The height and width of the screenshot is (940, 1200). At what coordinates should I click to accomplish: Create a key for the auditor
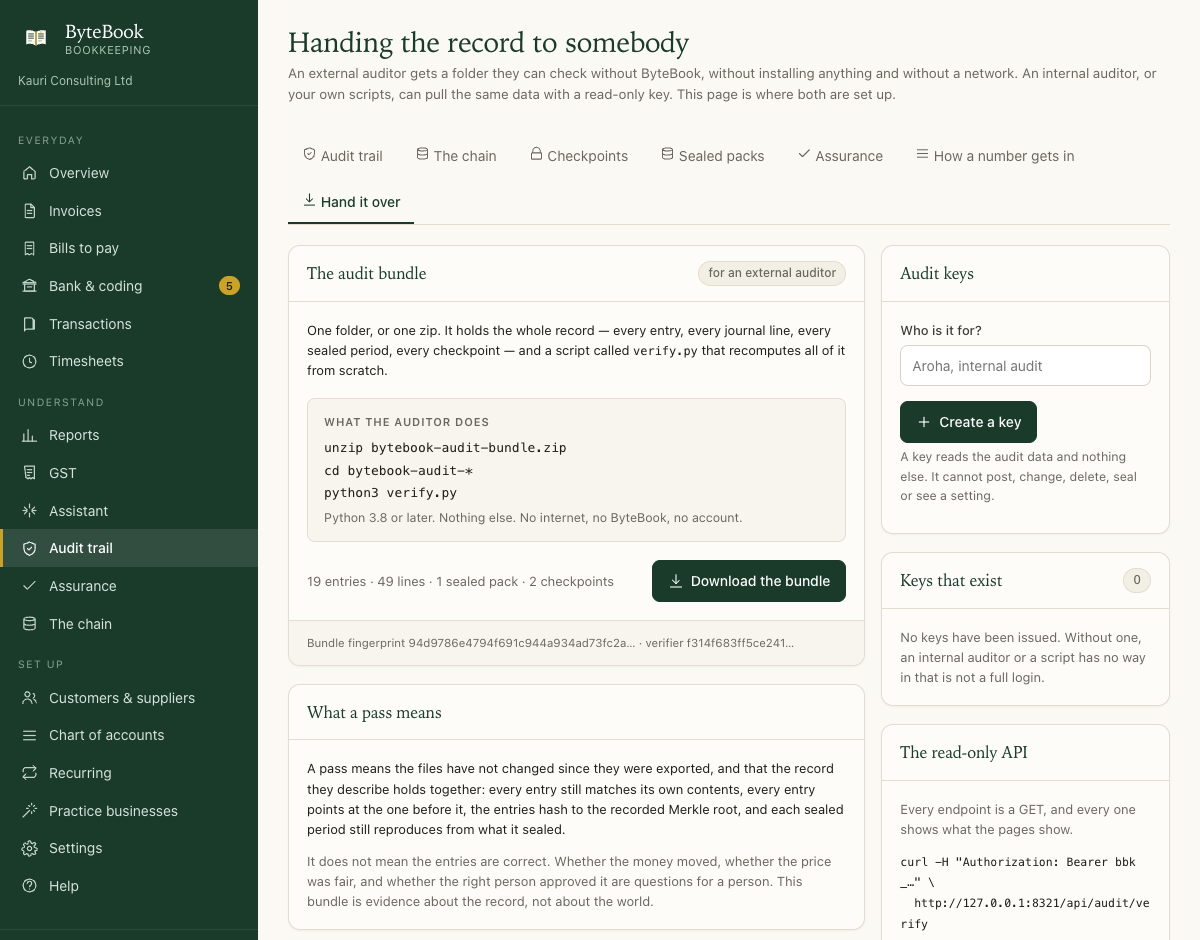(x=968, y=422)
